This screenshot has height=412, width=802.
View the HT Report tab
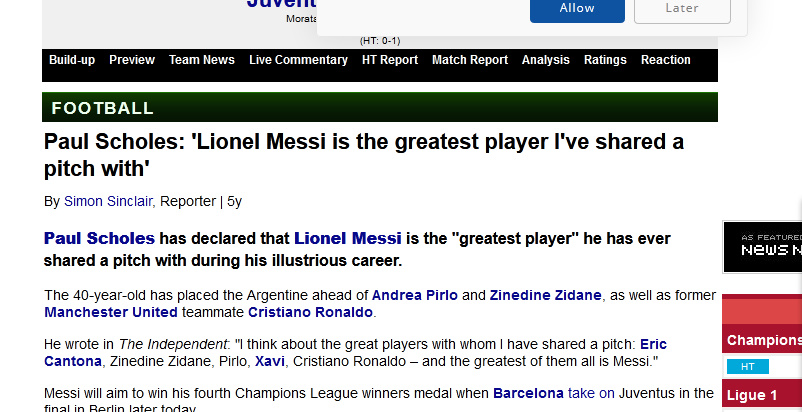390,60
